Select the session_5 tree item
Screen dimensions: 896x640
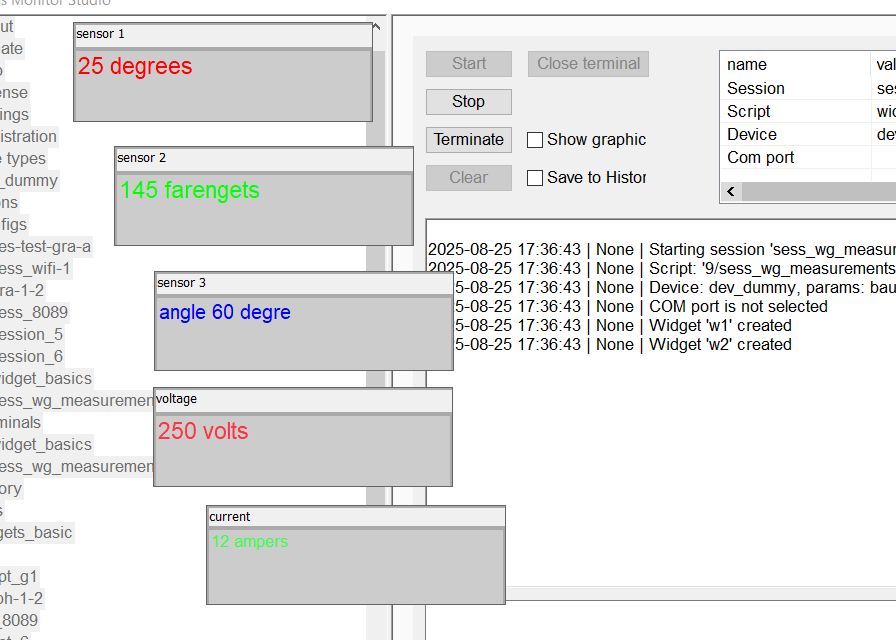pyautogui.click(x=31, y=334)
